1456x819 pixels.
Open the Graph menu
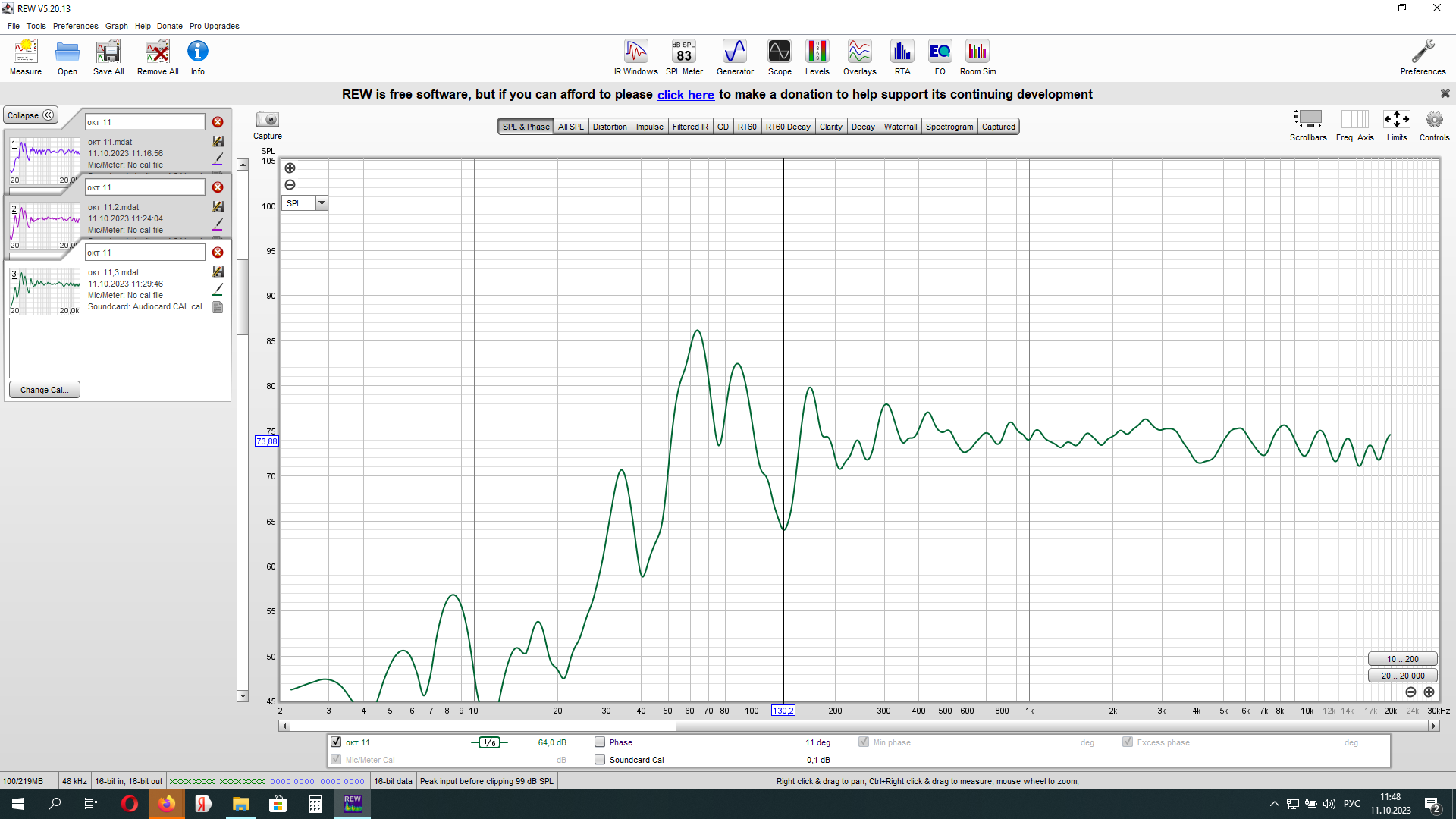click(116, 26)
